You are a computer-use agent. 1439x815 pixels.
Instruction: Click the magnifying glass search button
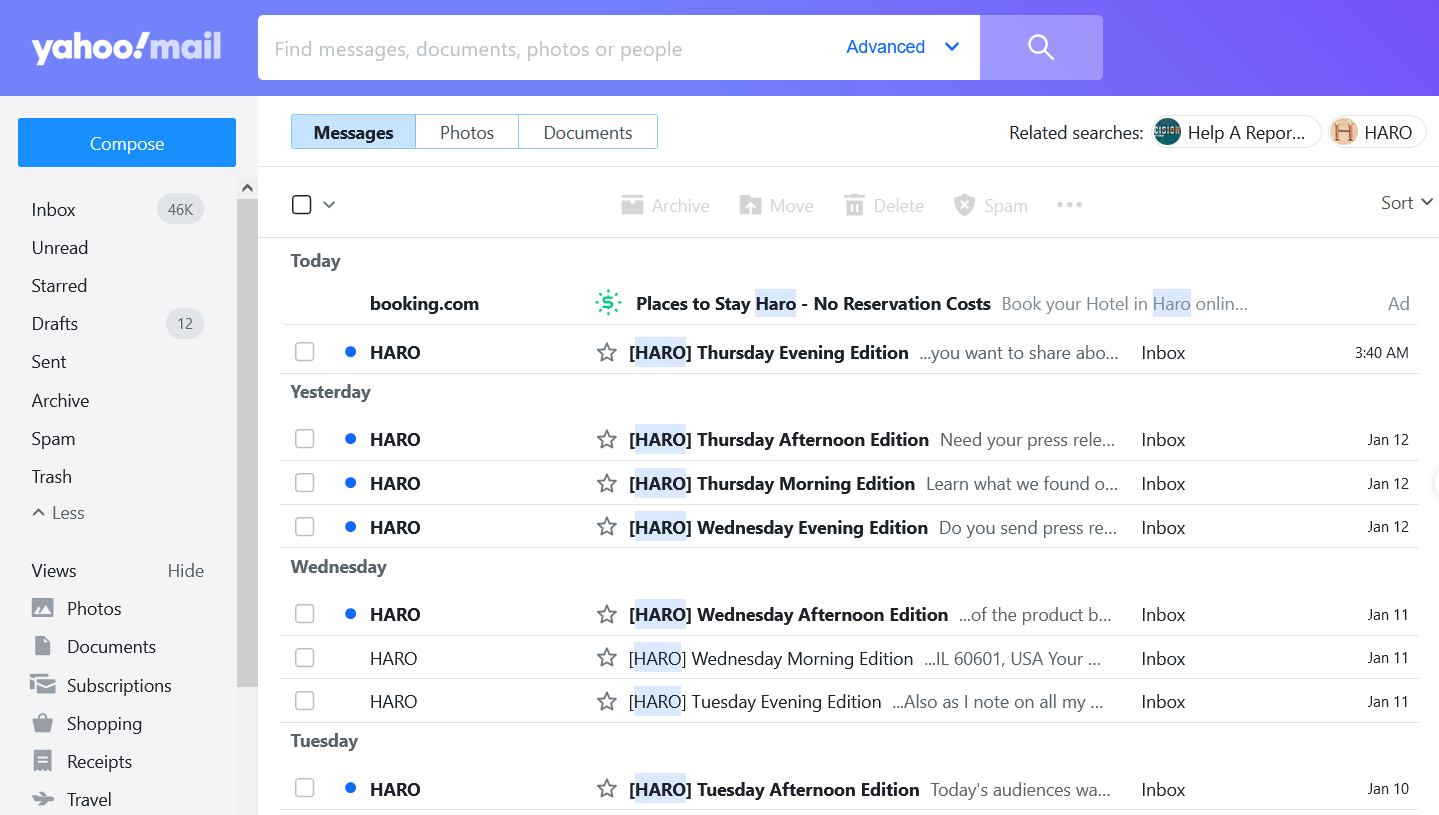[1041, 47]
